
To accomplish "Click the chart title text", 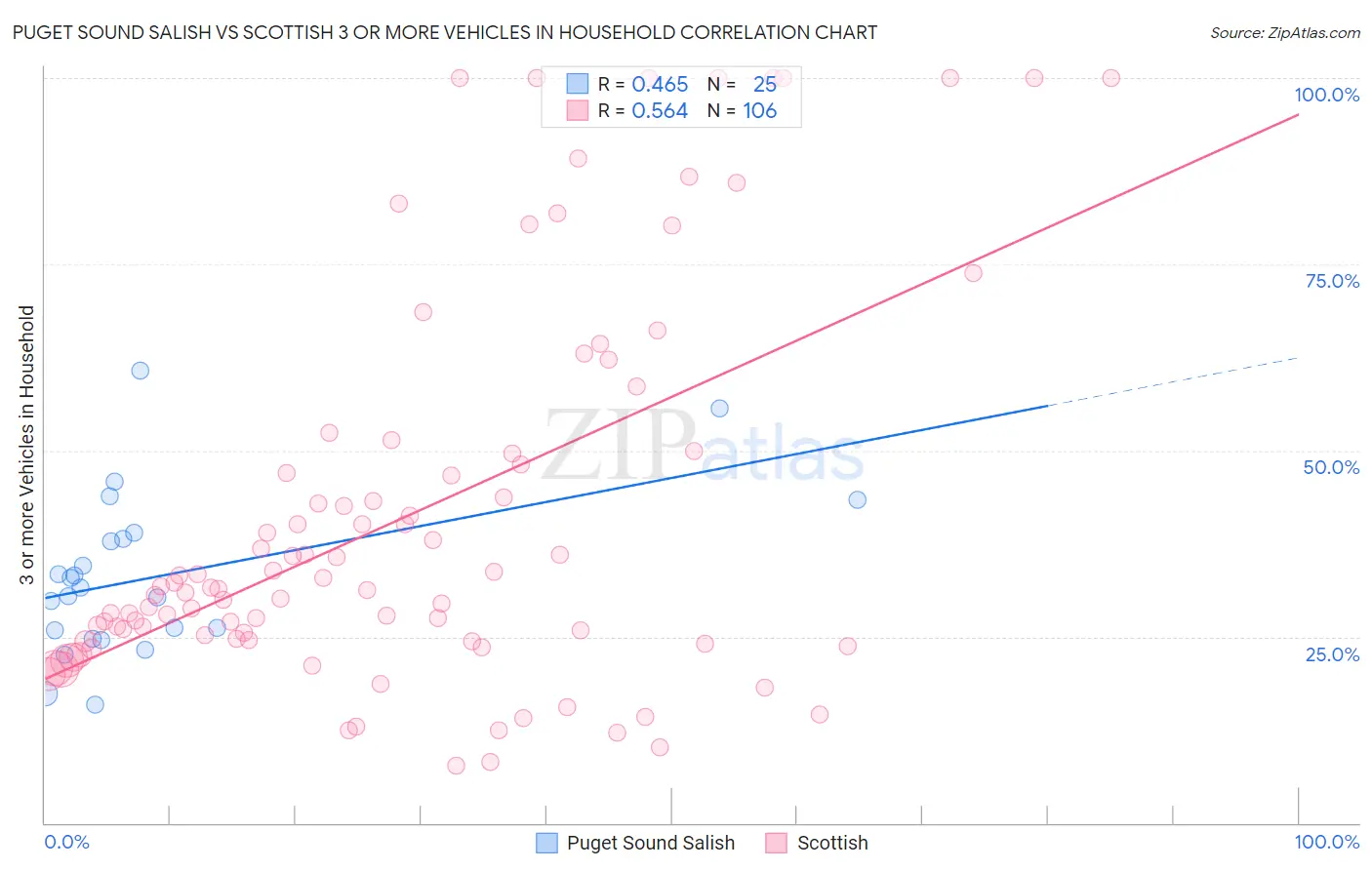I will pyautogui.click(x=445, y=32).
